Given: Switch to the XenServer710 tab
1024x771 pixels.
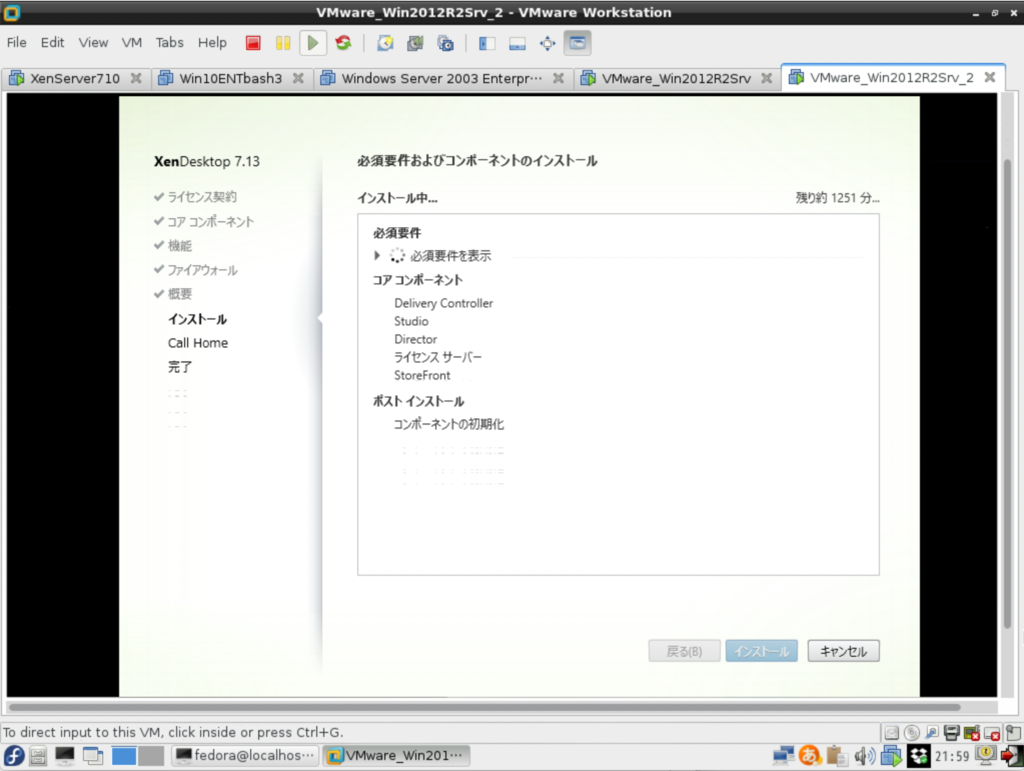Looking at the screenshot, I should [74, 78].
